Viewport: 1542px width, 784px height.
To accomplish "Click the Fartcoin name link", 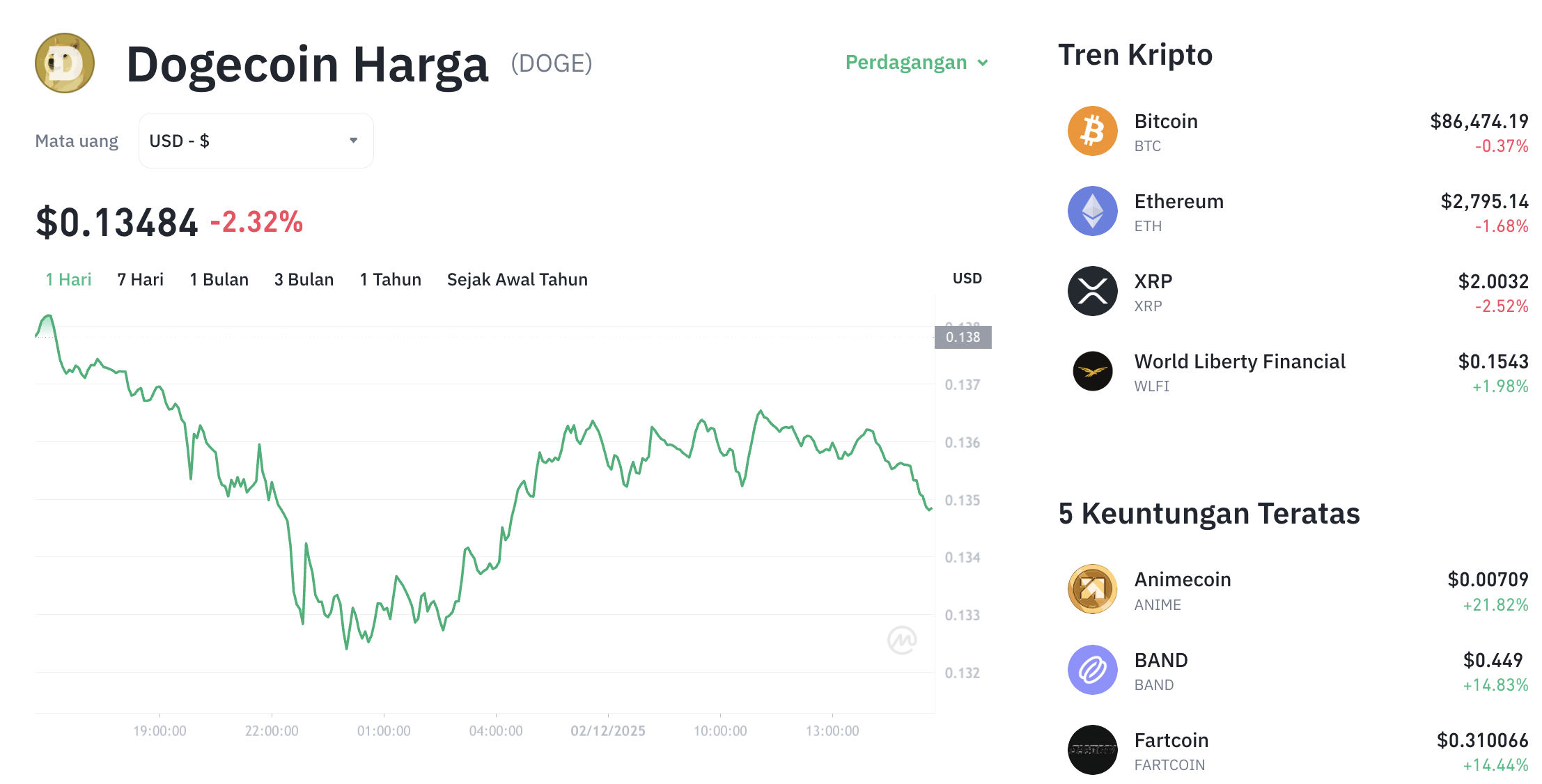I will [x=1171, y=740].
